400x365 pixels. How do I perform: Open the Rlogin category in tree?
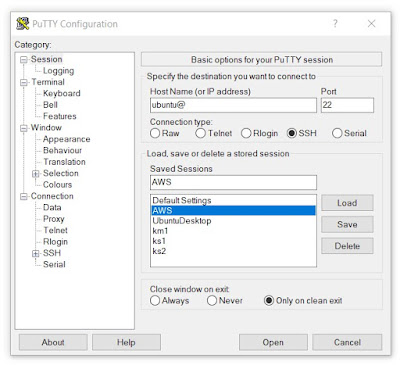point(55,242)
